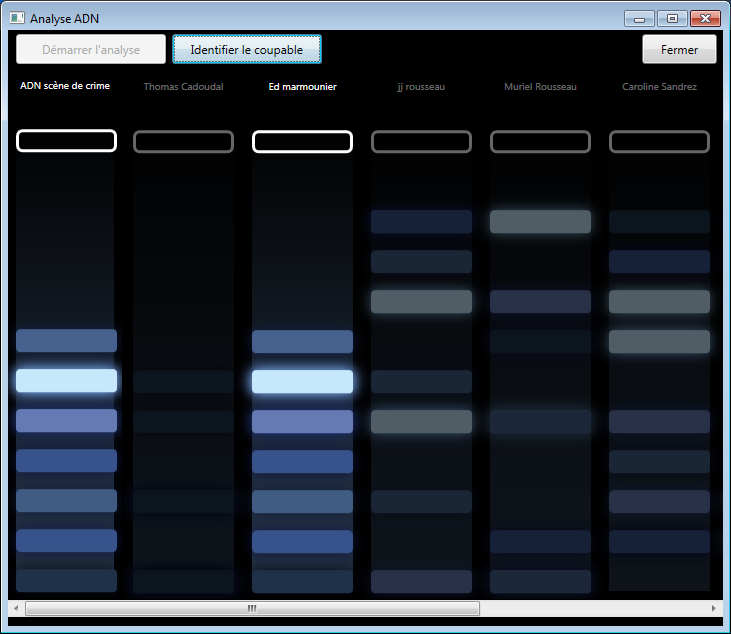This screenshot has height=634, width=731.
Task: Click the well atop Ed marmounier's lane
Action: (302, 142)
